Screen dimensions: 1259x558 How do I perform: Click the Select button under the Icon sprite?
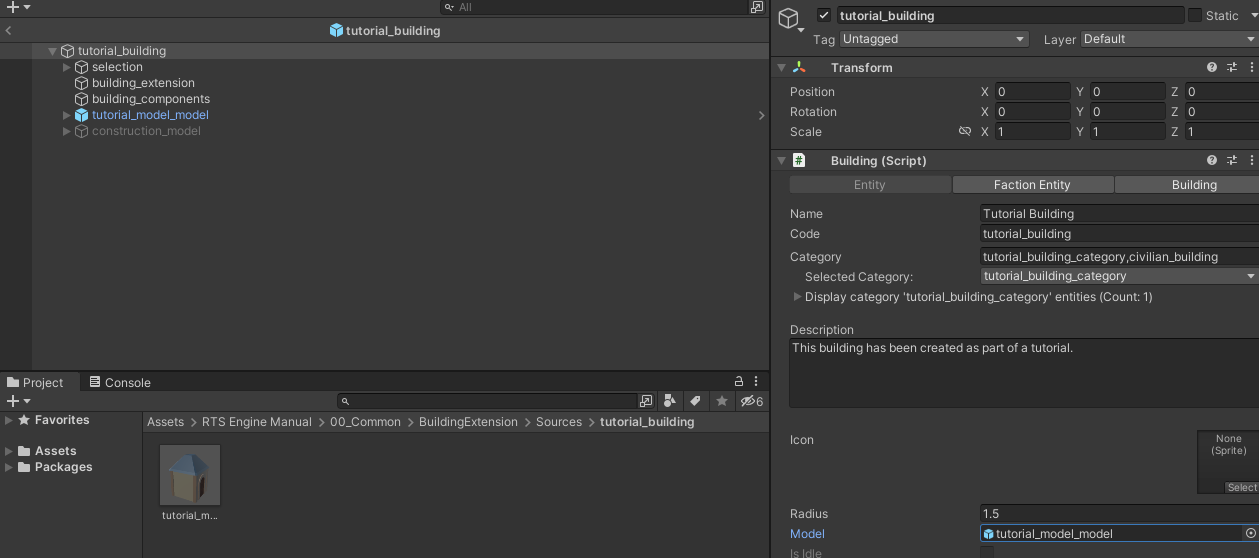pyautogui.click(x=1241, y=487)
